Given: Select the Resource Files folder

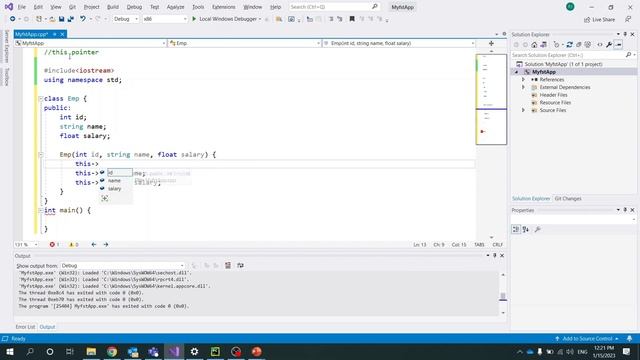Looking at the screenshot, I should [555, 103].
